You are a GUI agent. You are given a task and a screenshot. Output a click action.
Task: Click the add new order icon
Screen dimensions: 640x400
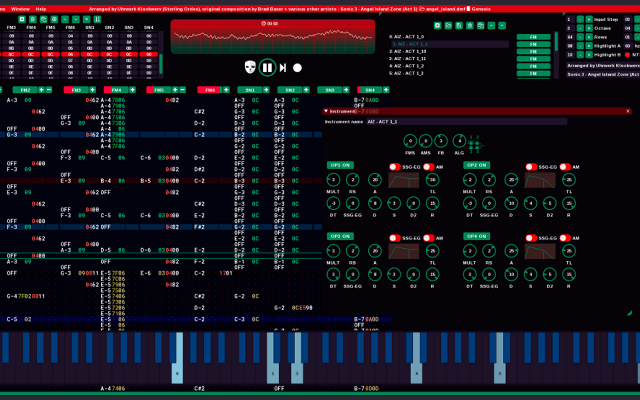[22, 19]
